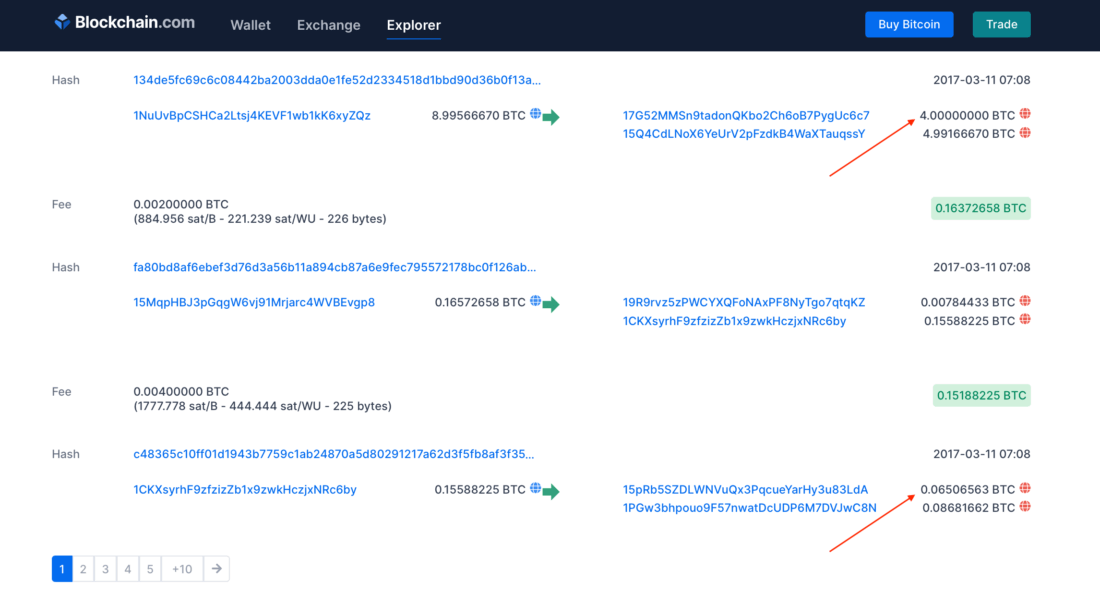Viewport: 1100px width, 605px height.
Task: Click red globe icon next to 0.00784433 BTC
Action: coord(1025,301)
